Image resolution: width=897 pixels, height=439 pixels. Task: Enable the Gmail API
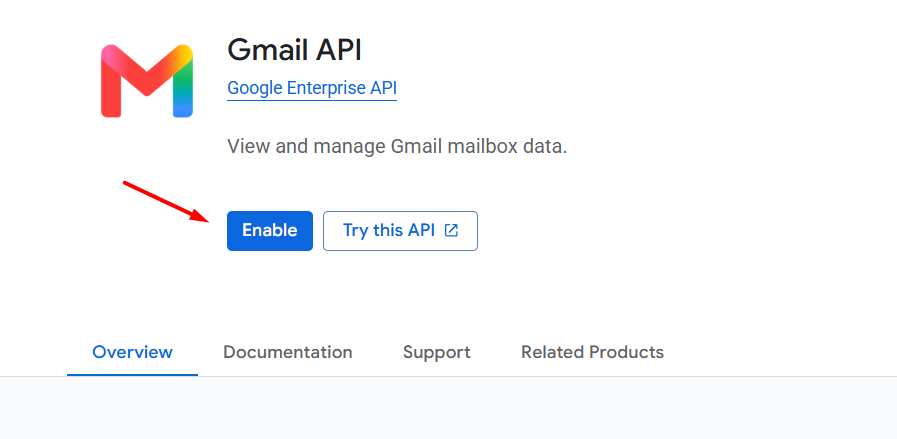coord(269,231)
